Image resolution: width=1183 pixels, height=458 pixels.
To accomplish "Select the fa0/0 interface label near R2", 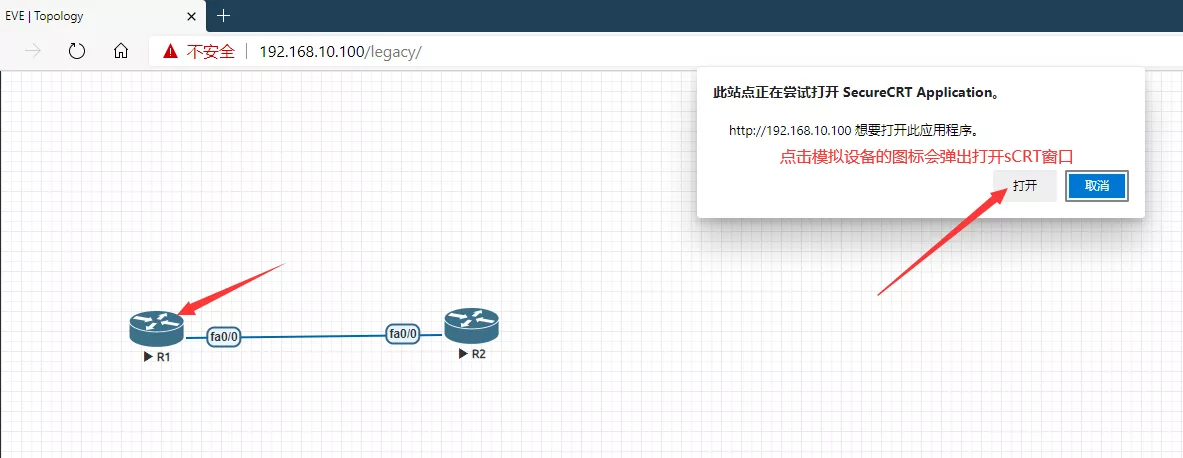I will [x=402, y=334].
